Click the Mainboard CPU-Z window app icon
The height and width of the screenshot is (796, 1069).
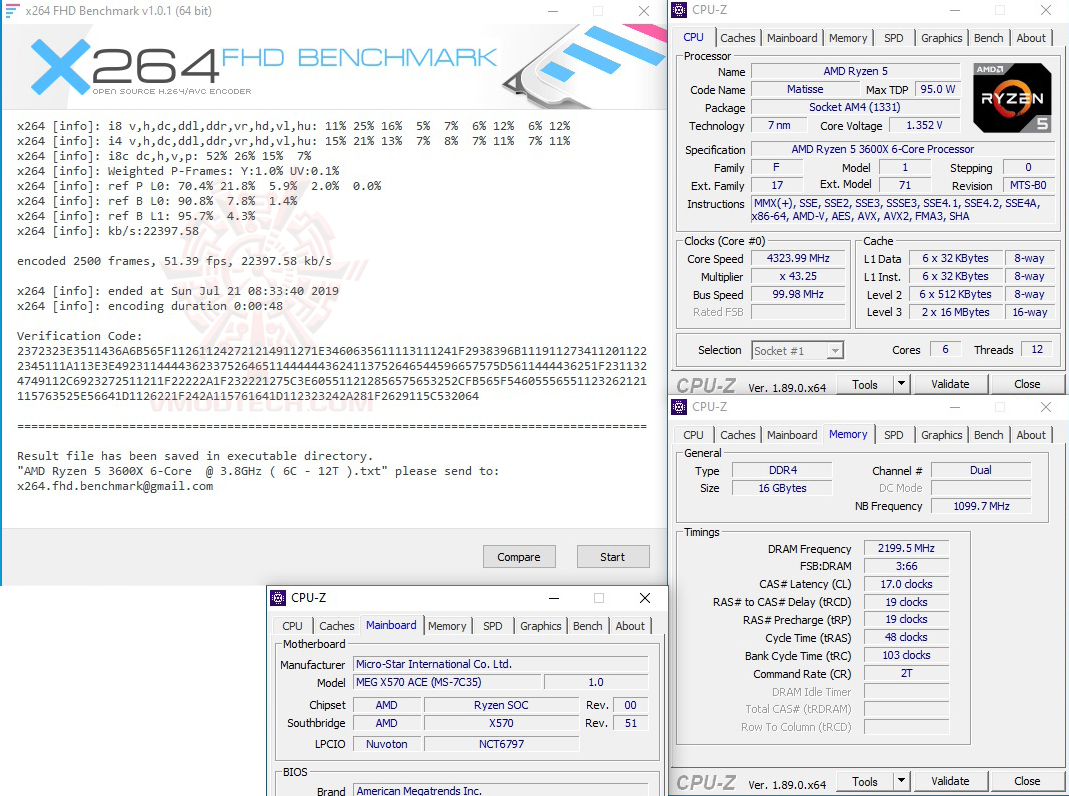coord(278,598)
